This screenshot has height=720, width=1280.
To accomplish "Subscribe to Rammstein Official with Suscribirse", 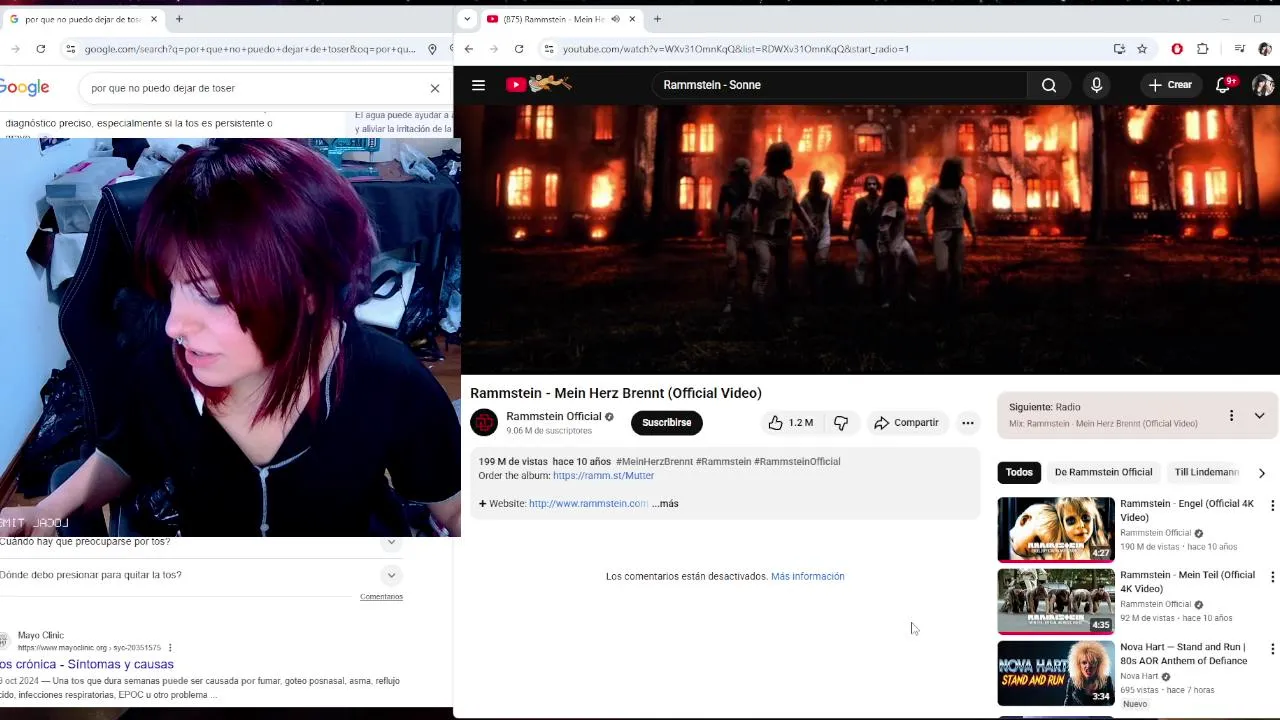I will pyautogui.click(x=666, y=423).
